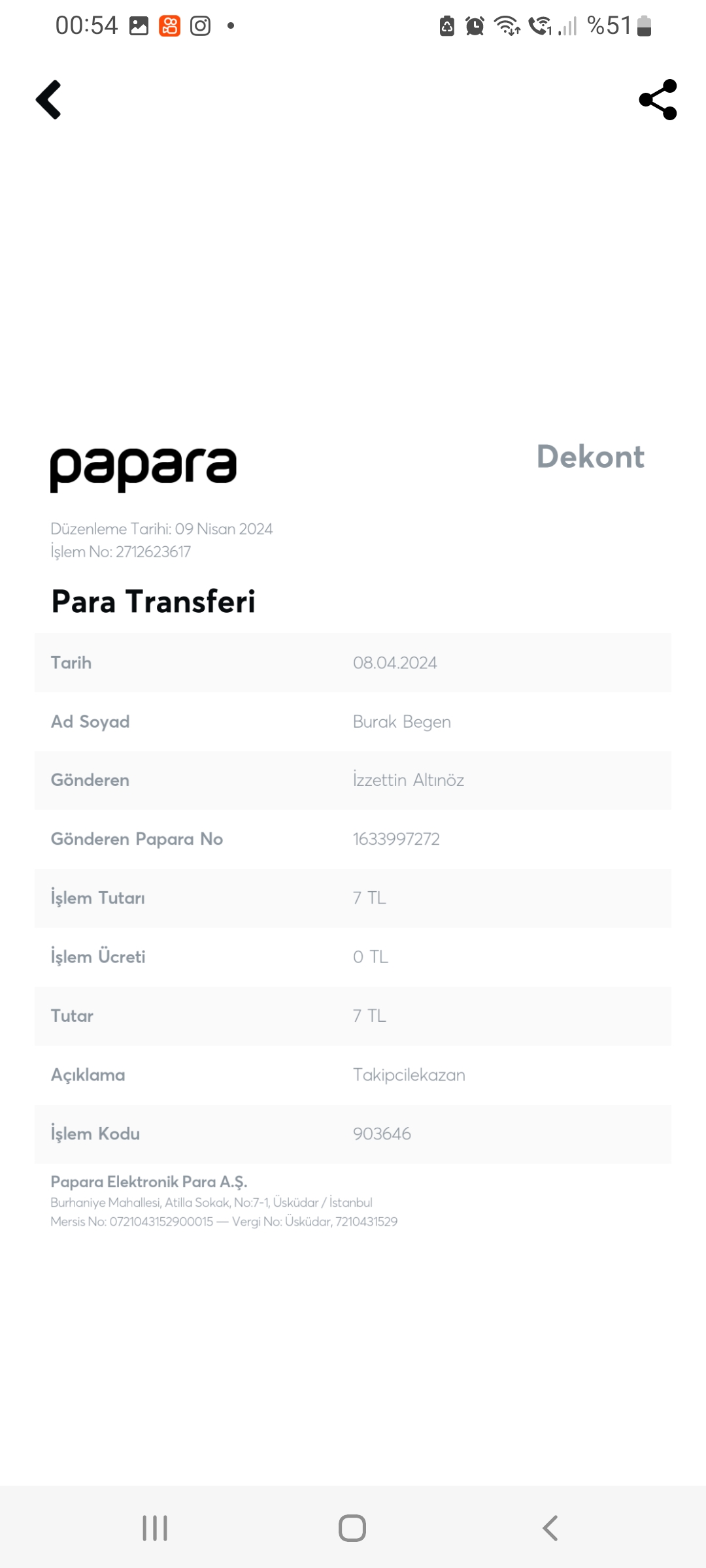Viewport: 706px width, 1568px height.
Task: Tap the battery indicator in status bar
Action: [x=644, y=26]
